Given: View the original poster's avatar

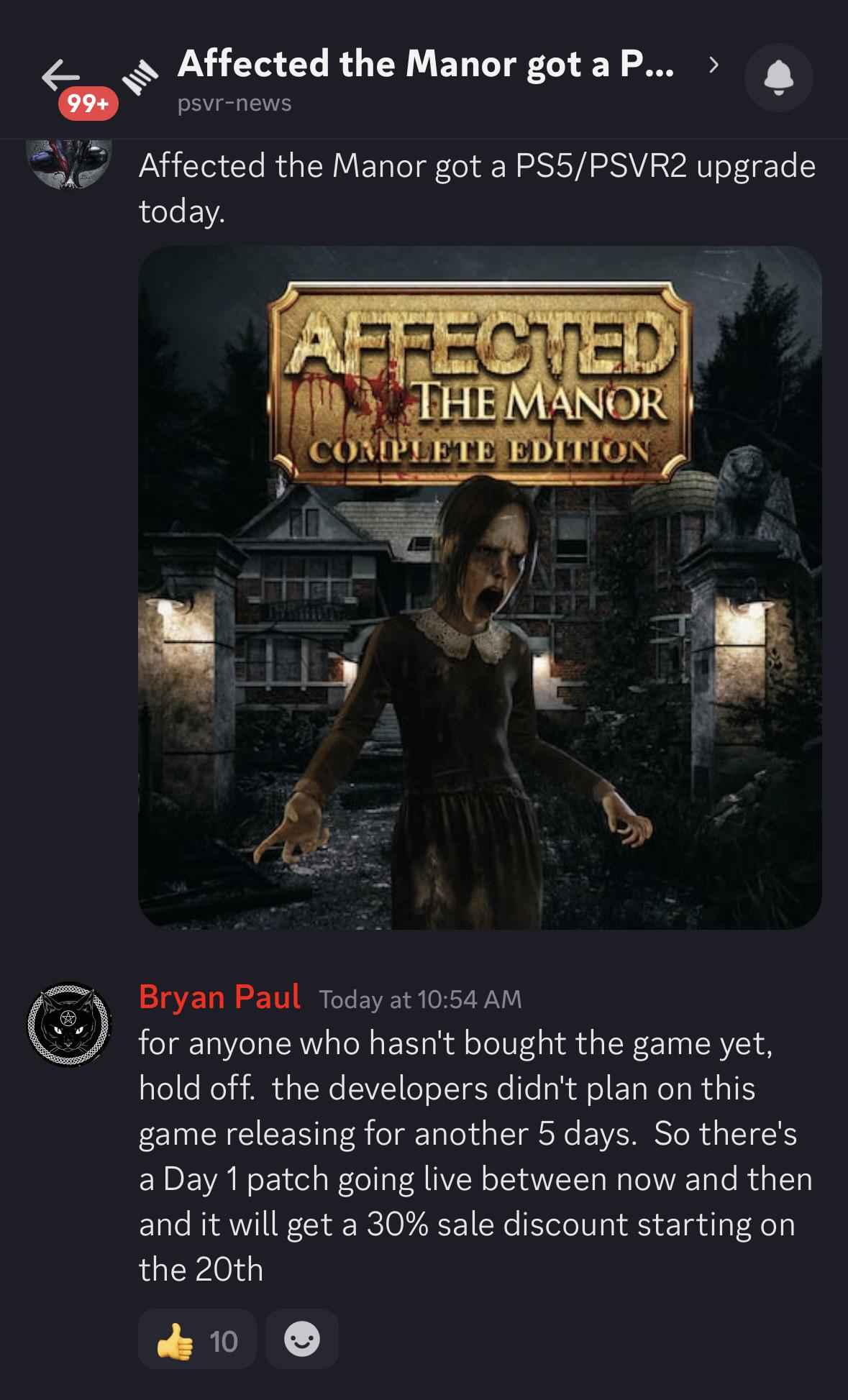Looking at the screenshot, I should point(69,164).
